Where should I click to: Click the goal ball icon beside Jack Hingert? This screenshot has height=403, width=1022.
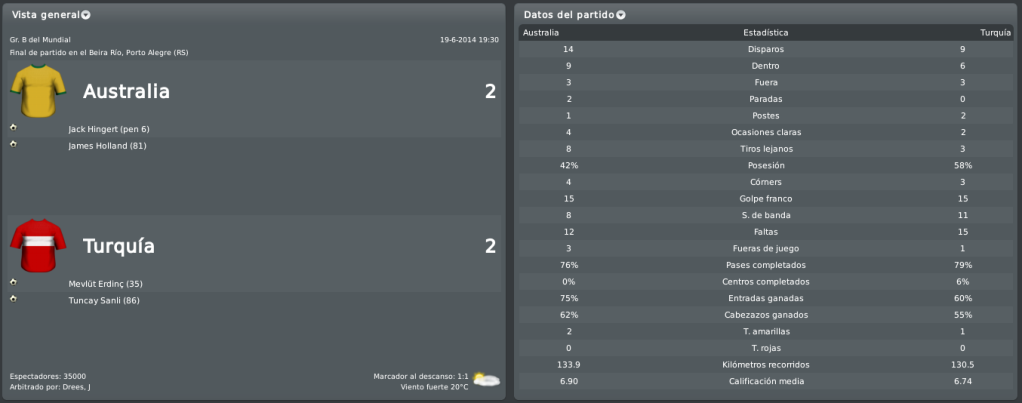click(x=13, y=127)
